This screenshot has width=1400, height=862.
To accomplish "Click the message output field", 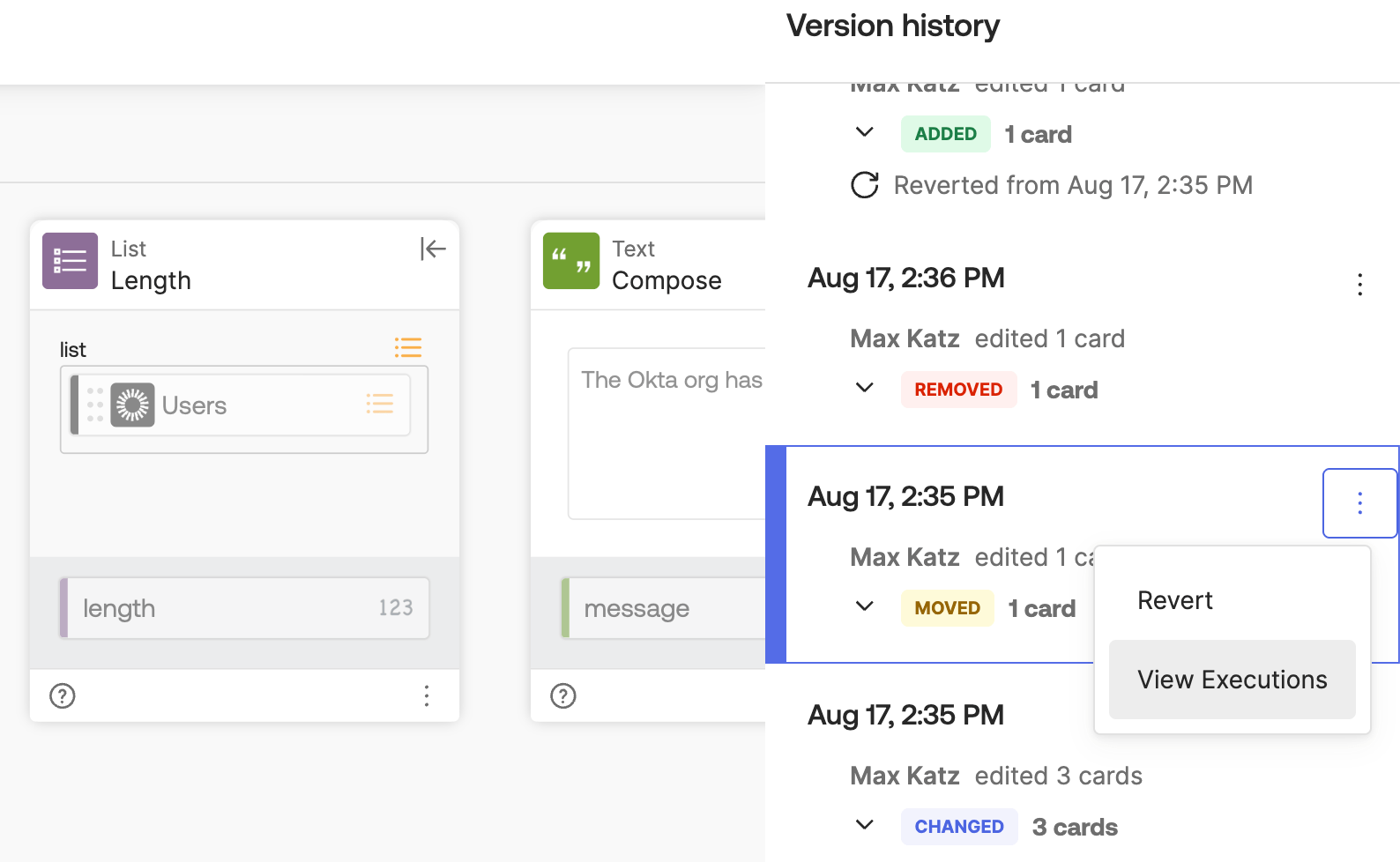I will click(663, 608).
